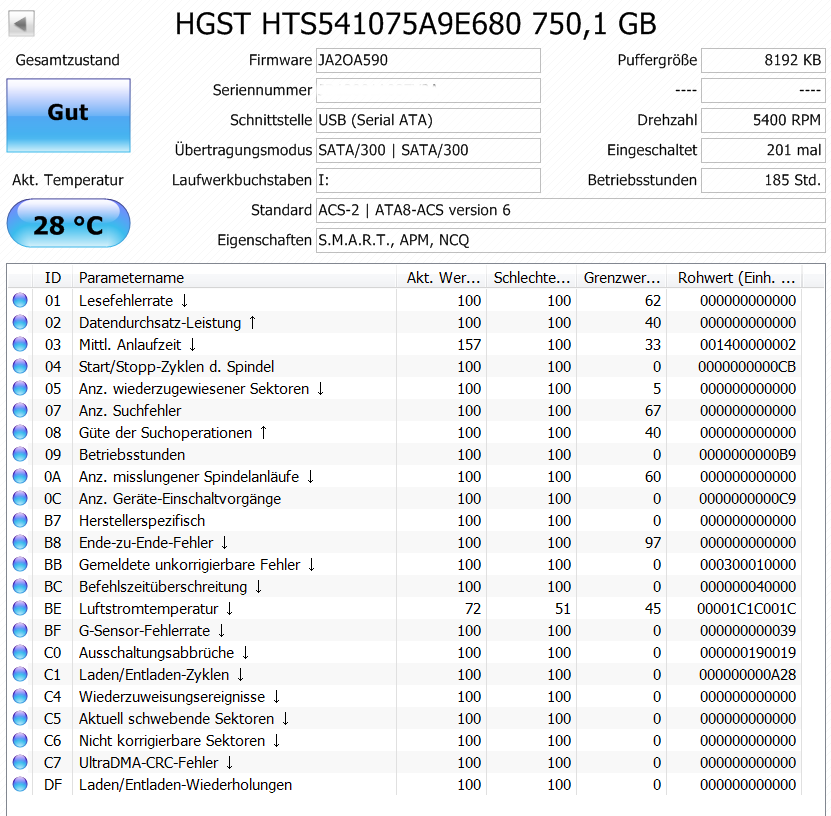Select Anz. wiederzugewiesener Sektoren parameter name
The width and height of the screenshot is (831, 816).
point(201,389)
